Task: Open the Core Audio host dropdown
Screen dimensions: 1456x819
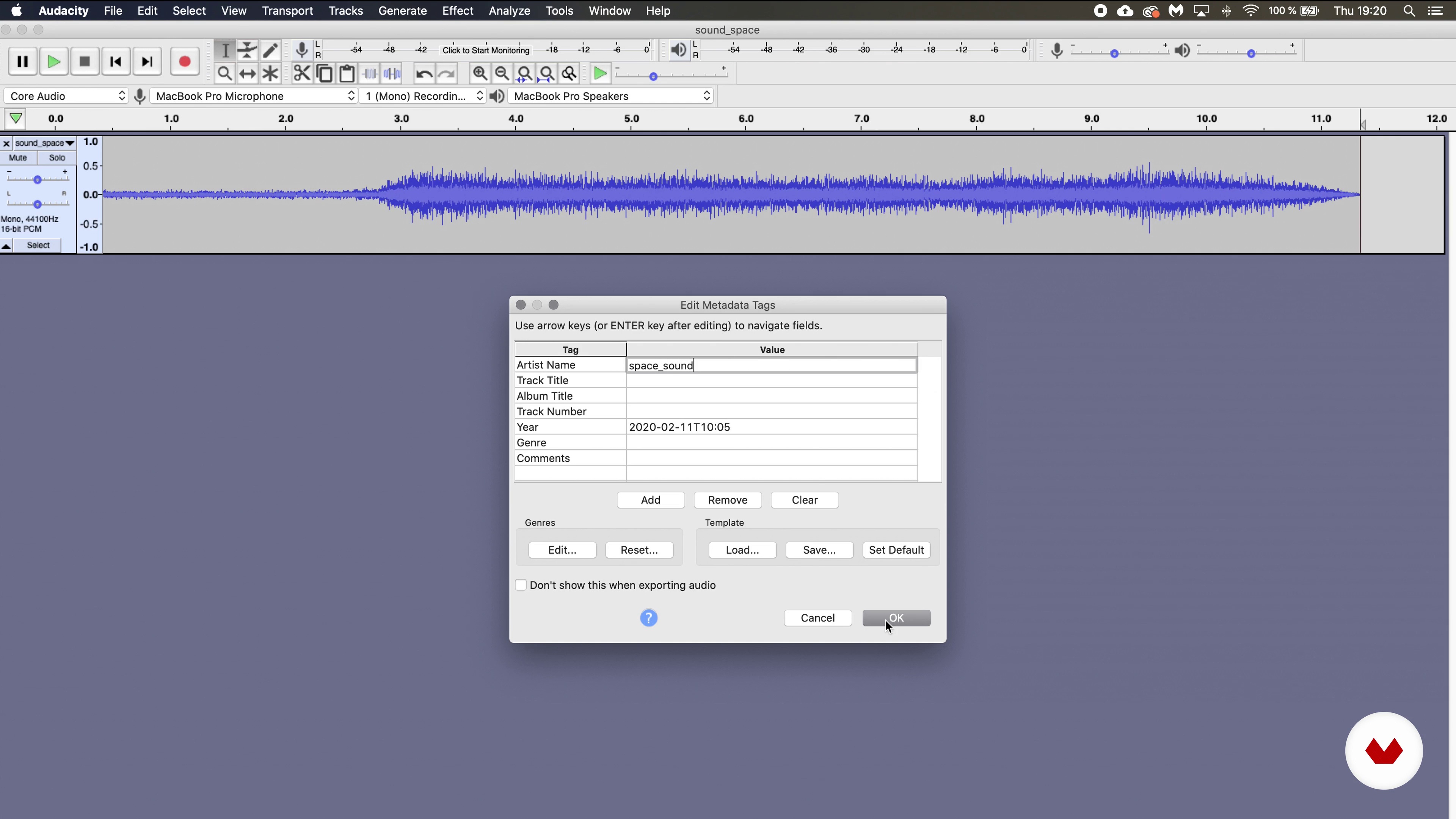Action: tap(66, 96)
